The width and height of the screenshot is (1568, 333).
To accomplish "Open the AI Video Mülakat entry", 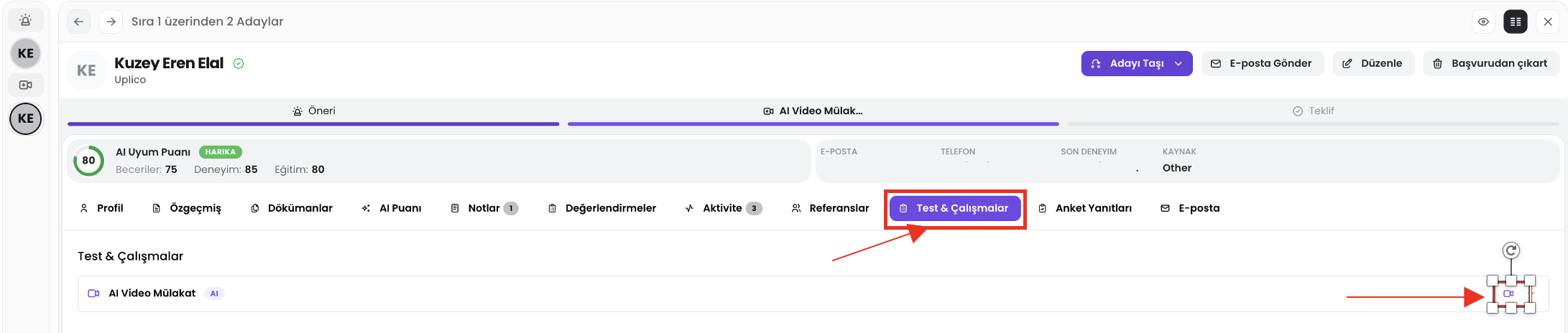I will (x=152, y=294).
